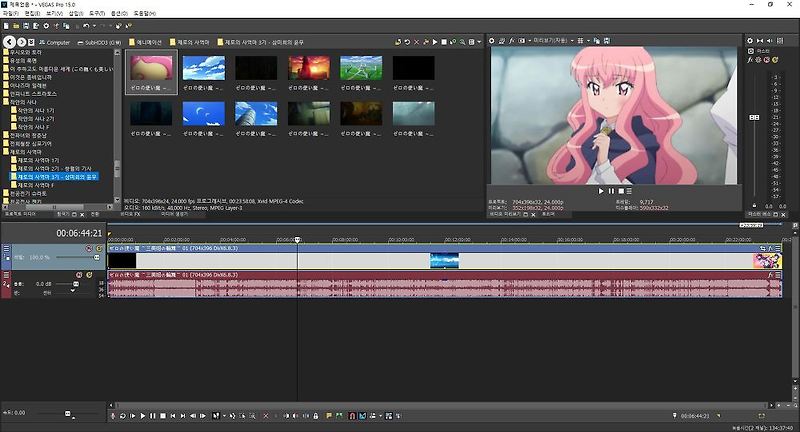This screenshot has height=432, width=800.
Task: Jump to the project start
Action: click(173, 416)
